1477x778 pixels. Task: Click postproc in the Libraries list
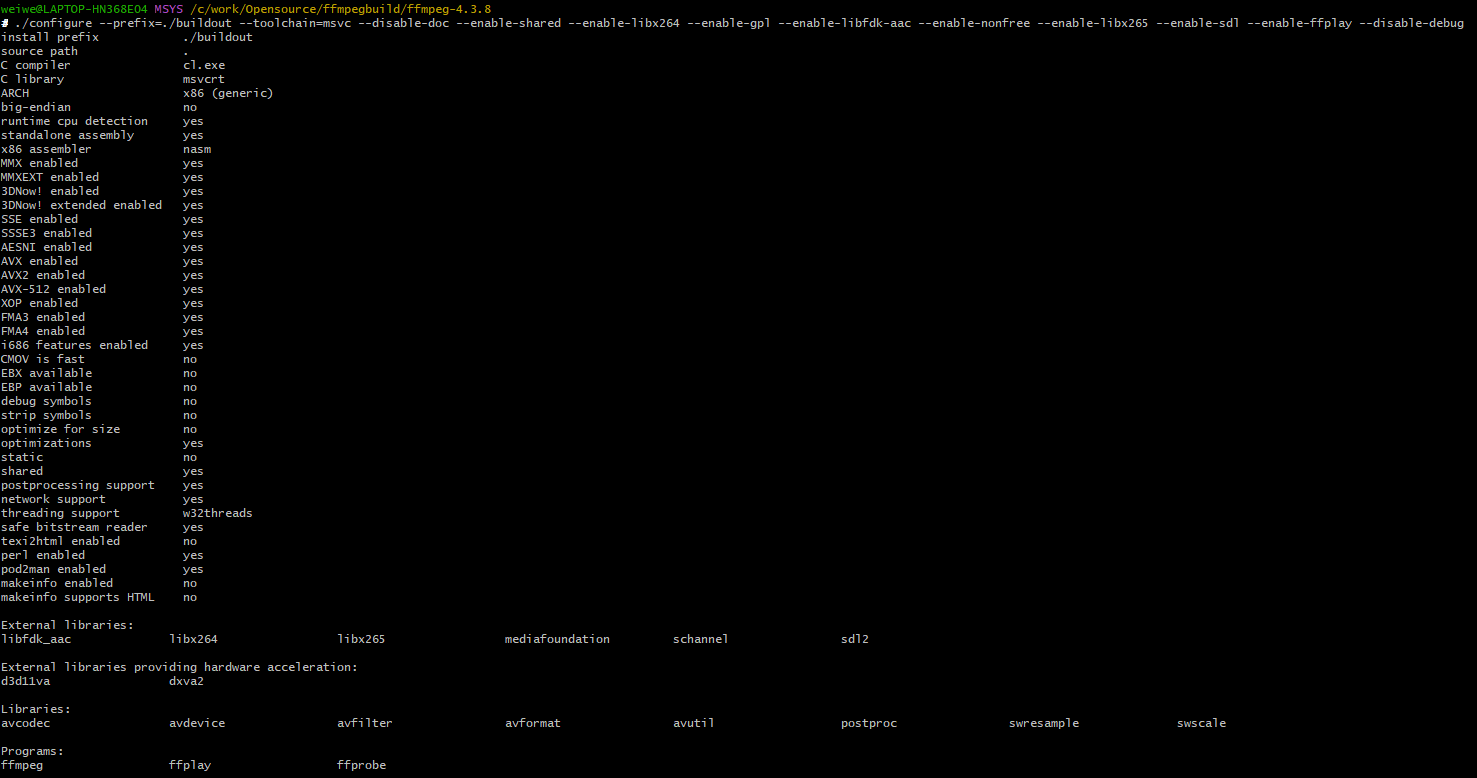click(869, 723)
